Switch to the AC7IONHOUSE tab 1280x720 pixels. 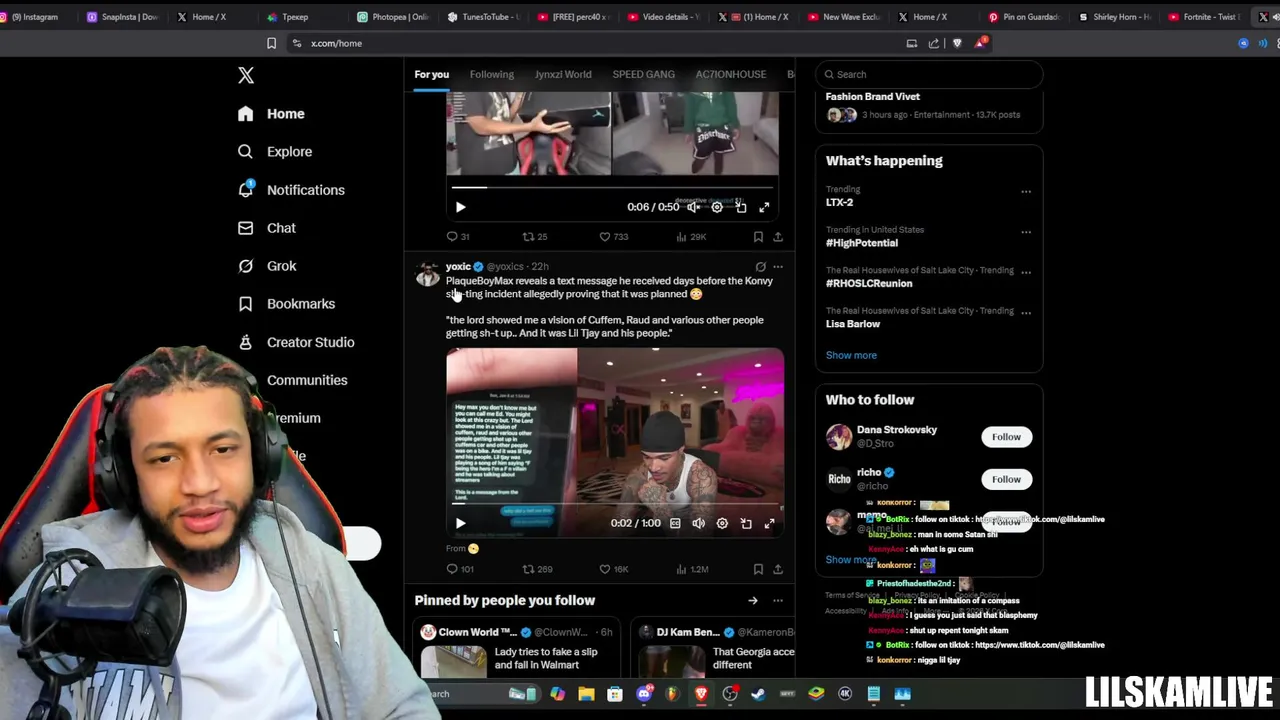click(x=731, y=74)
